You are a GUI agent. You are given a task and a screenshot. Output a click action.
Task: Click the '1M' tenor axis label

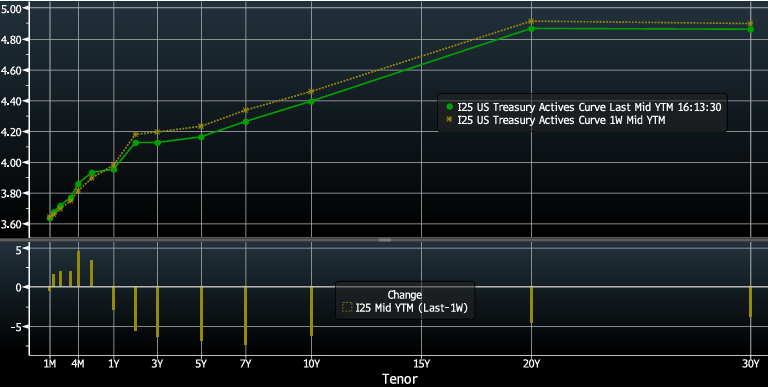pyautogui.click(x=49, y=364)
